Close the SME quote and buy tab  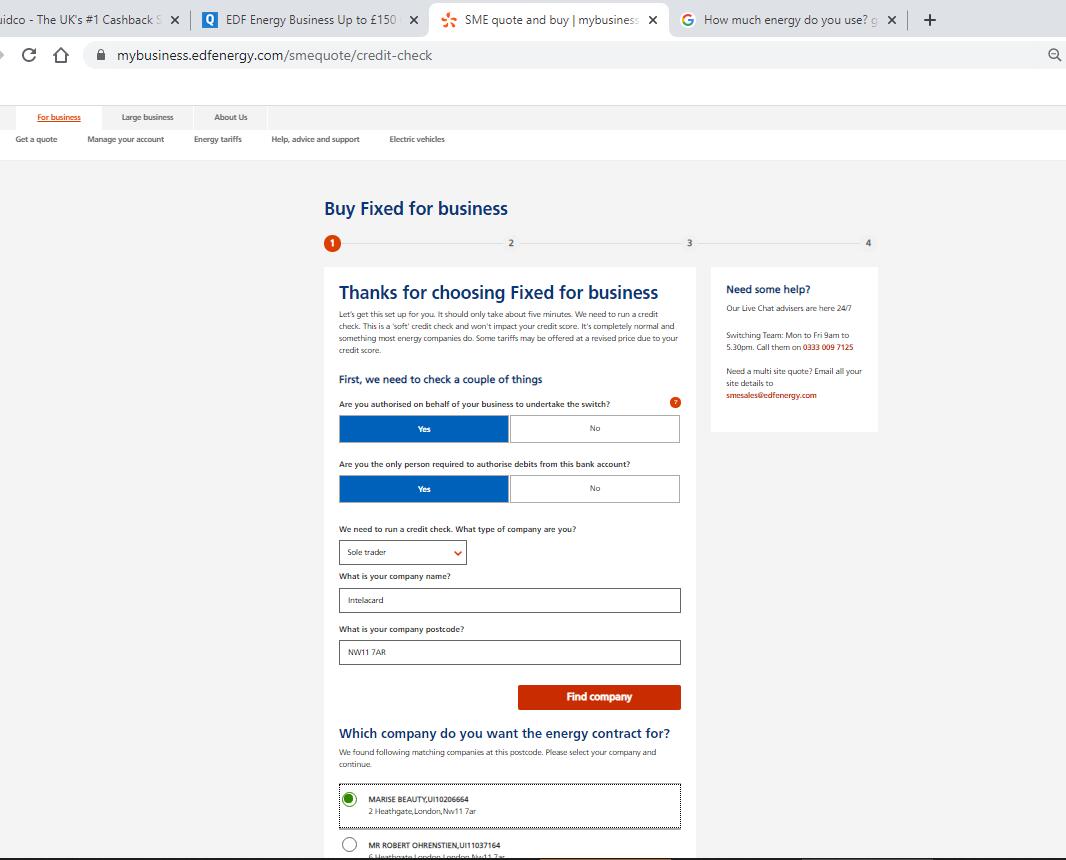[653, 20]
